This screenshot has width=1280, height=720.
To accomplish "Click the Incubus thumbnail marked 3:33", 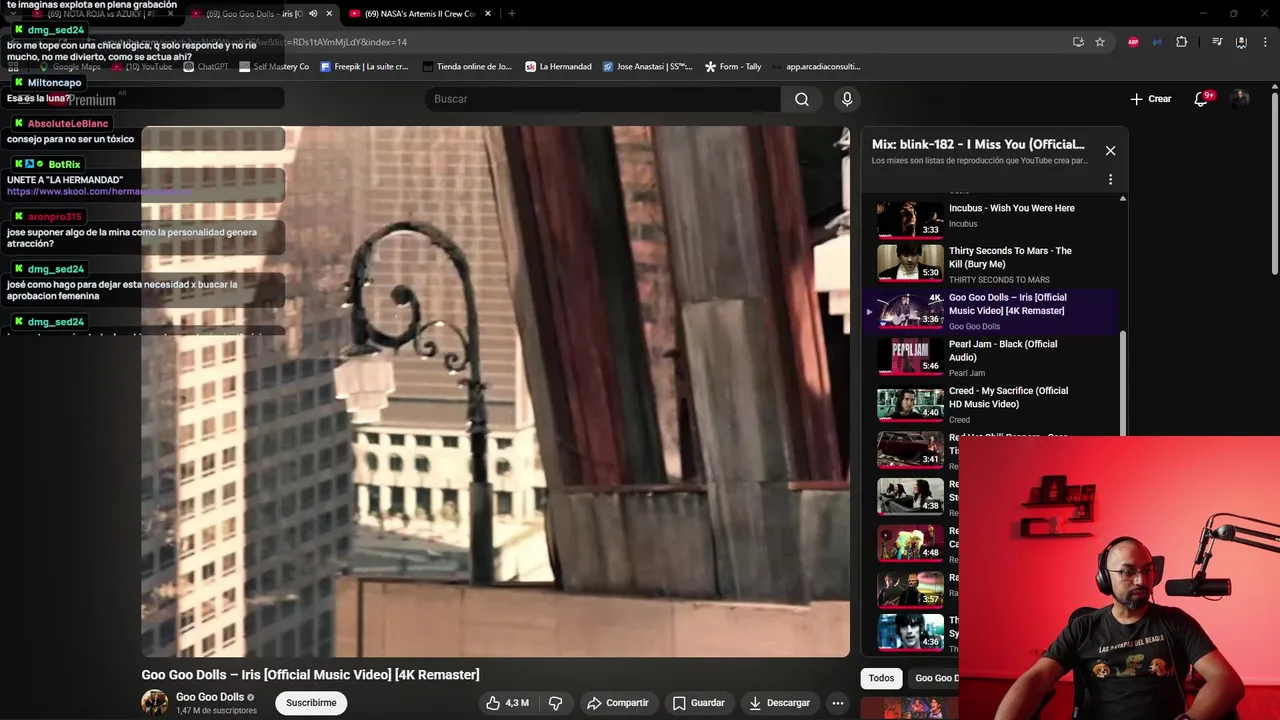I will [910, 219].
